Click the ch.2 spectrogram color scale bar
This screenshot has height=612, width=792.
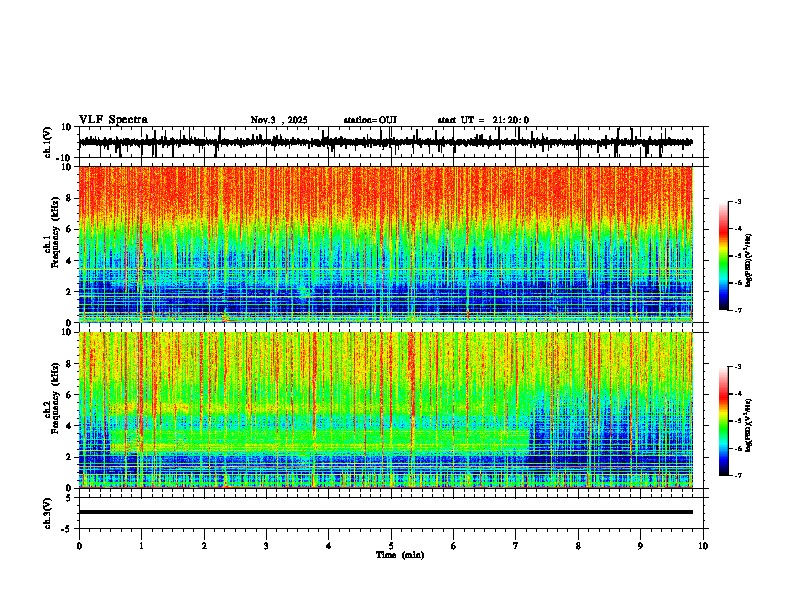pyautogui.click(x=723, y=421)
